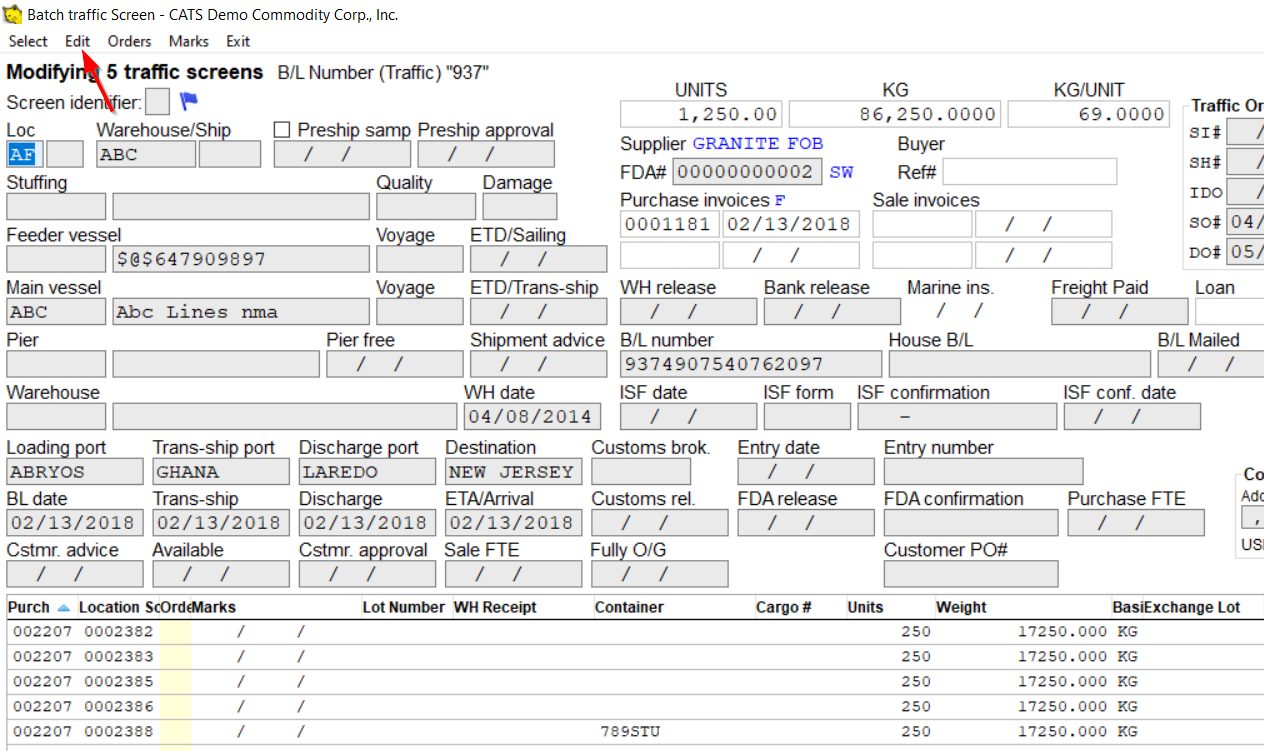Click the Sale FTE date field
The width and height of the screenshot is (1264, 751).
[x=513, y=574]
